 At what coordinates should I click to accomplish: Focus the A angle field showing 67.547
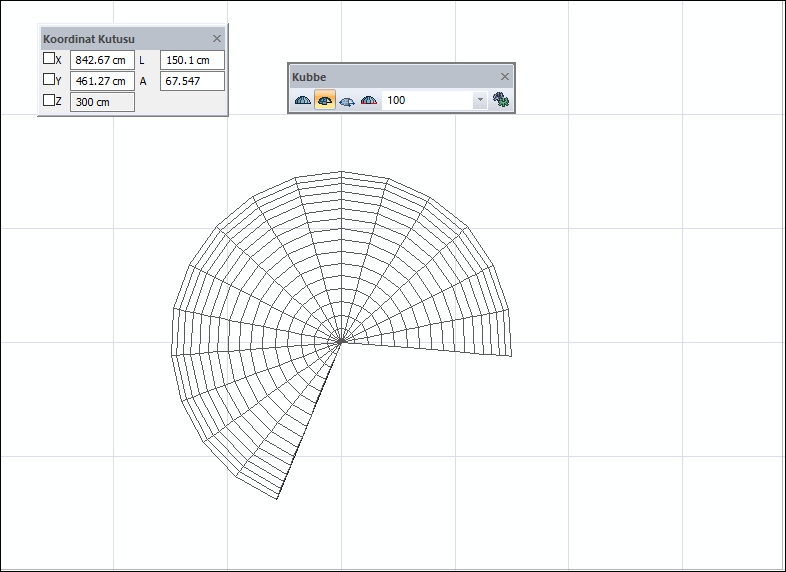point(192,81)
